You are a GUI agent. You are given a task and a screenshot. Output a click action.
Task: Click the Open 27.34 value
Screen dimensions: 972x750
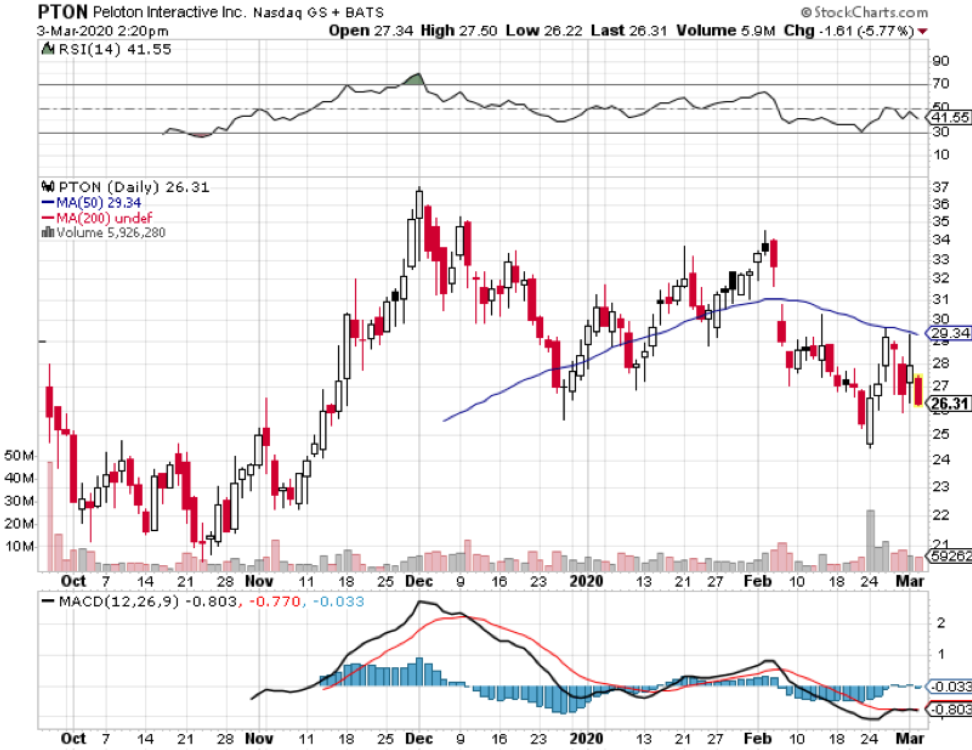[371, 30]
